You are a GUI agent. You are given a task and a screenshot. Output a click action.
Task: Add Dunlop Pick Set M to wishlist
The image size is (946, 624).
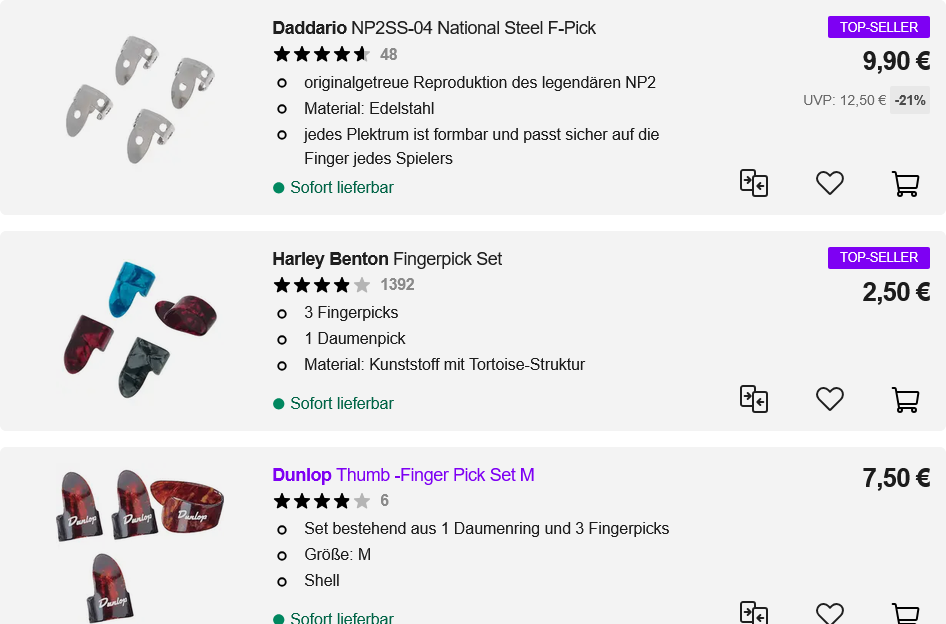[x=830, y=613]
